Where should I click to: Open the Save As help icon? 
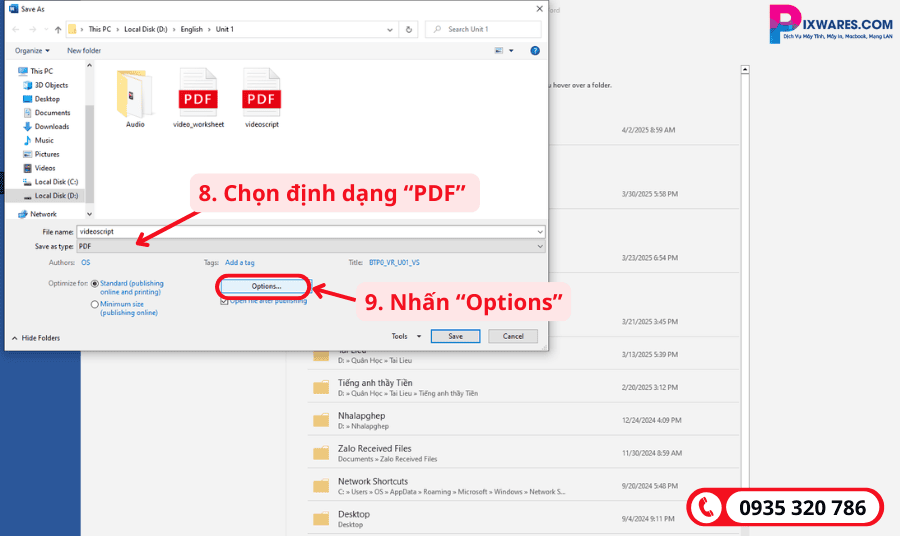coord(535,50)
